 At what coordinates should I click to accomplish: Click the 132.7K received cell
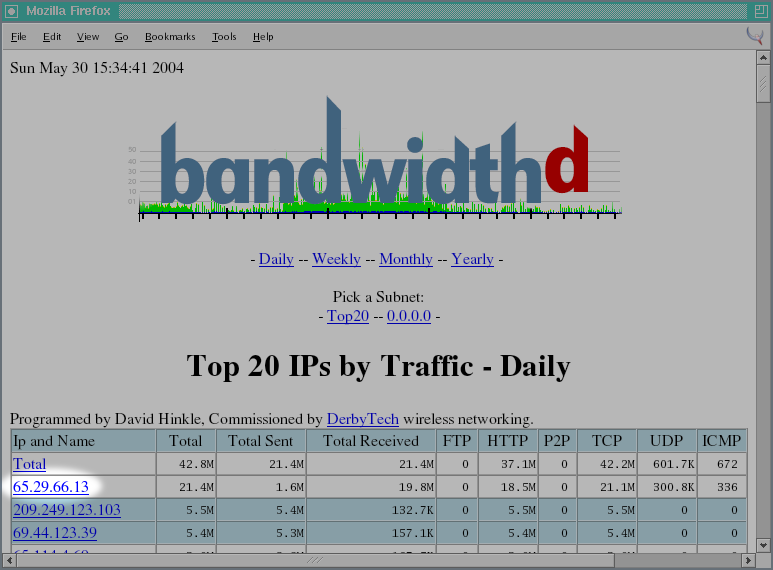point(371,510)
